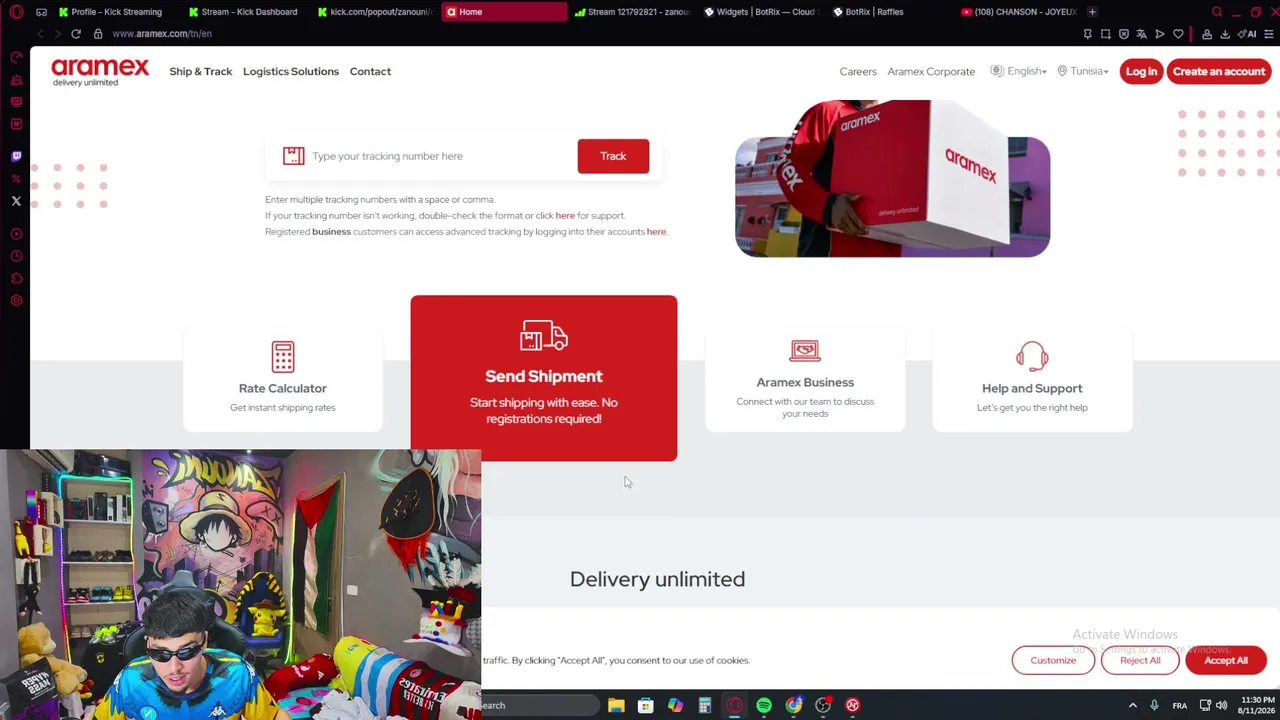This screenshot has height=720, width=1280.
Task: Open File Explorer from the taskbar
Action: click(616, 705)
